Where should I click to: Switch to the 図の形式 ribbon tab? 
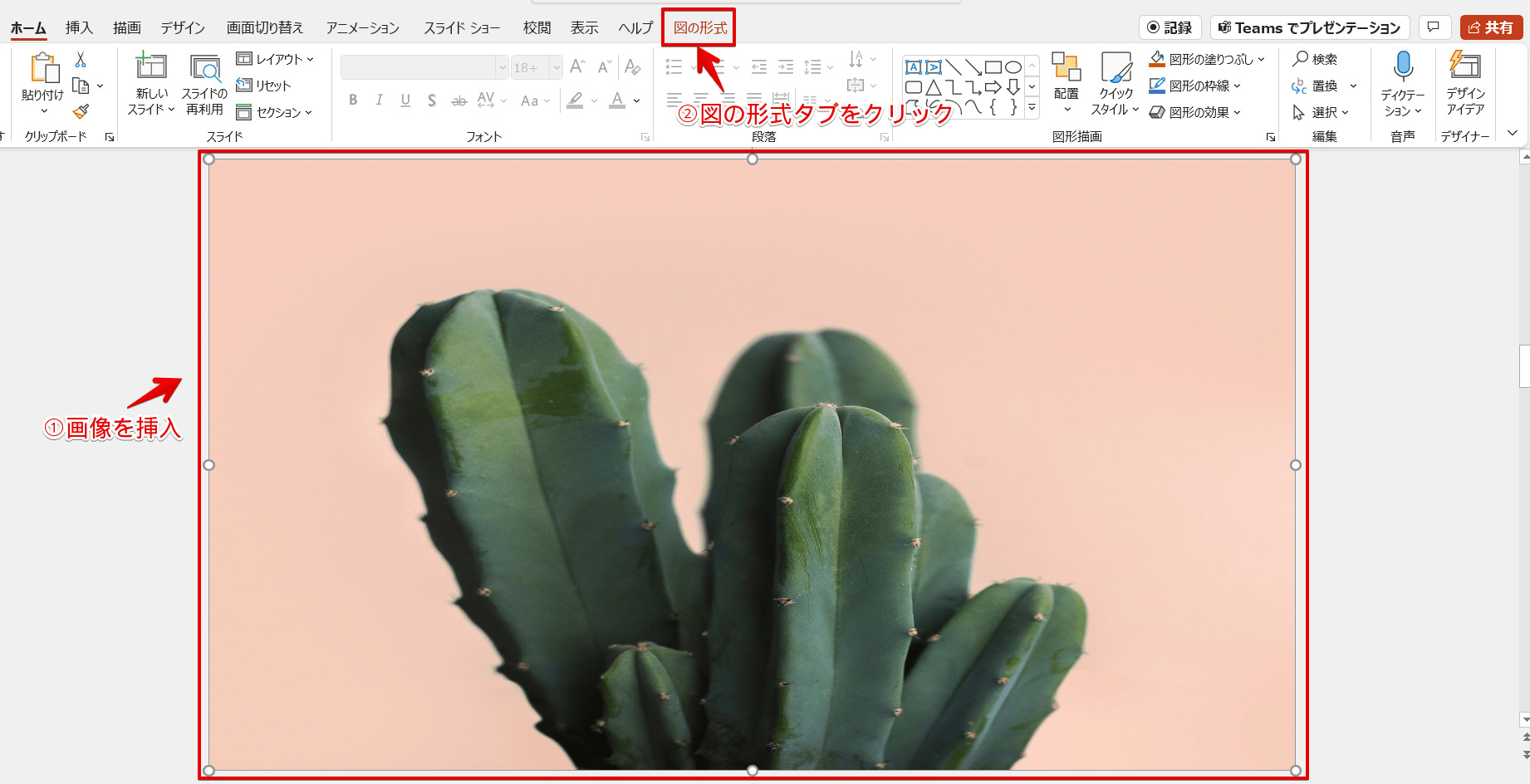click(x=699, y=27)
